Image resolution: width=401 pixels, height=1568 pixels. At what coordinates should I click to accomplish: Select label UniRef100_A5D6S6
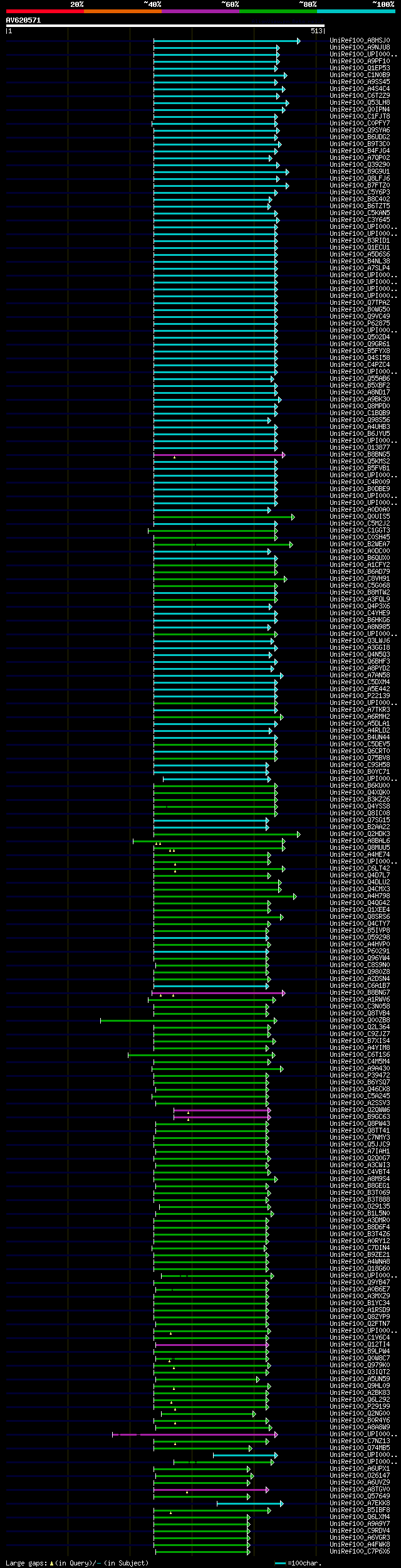[360, 255]
